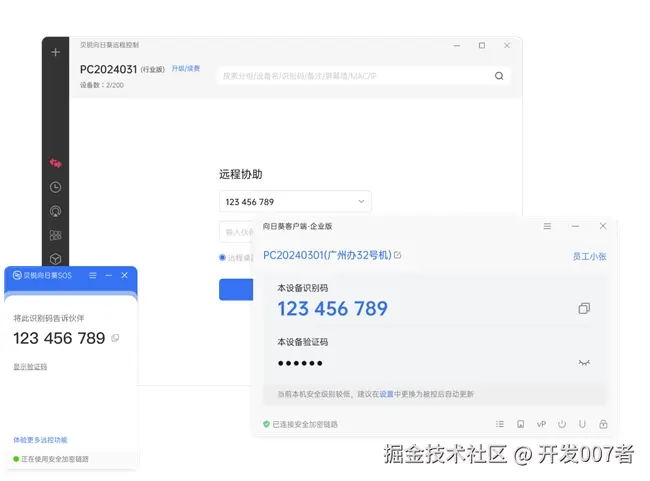Screen dimensions: 650x481
Task: Click the image file icon in footer
Action: pyautogui.click(x=521, y=424)
